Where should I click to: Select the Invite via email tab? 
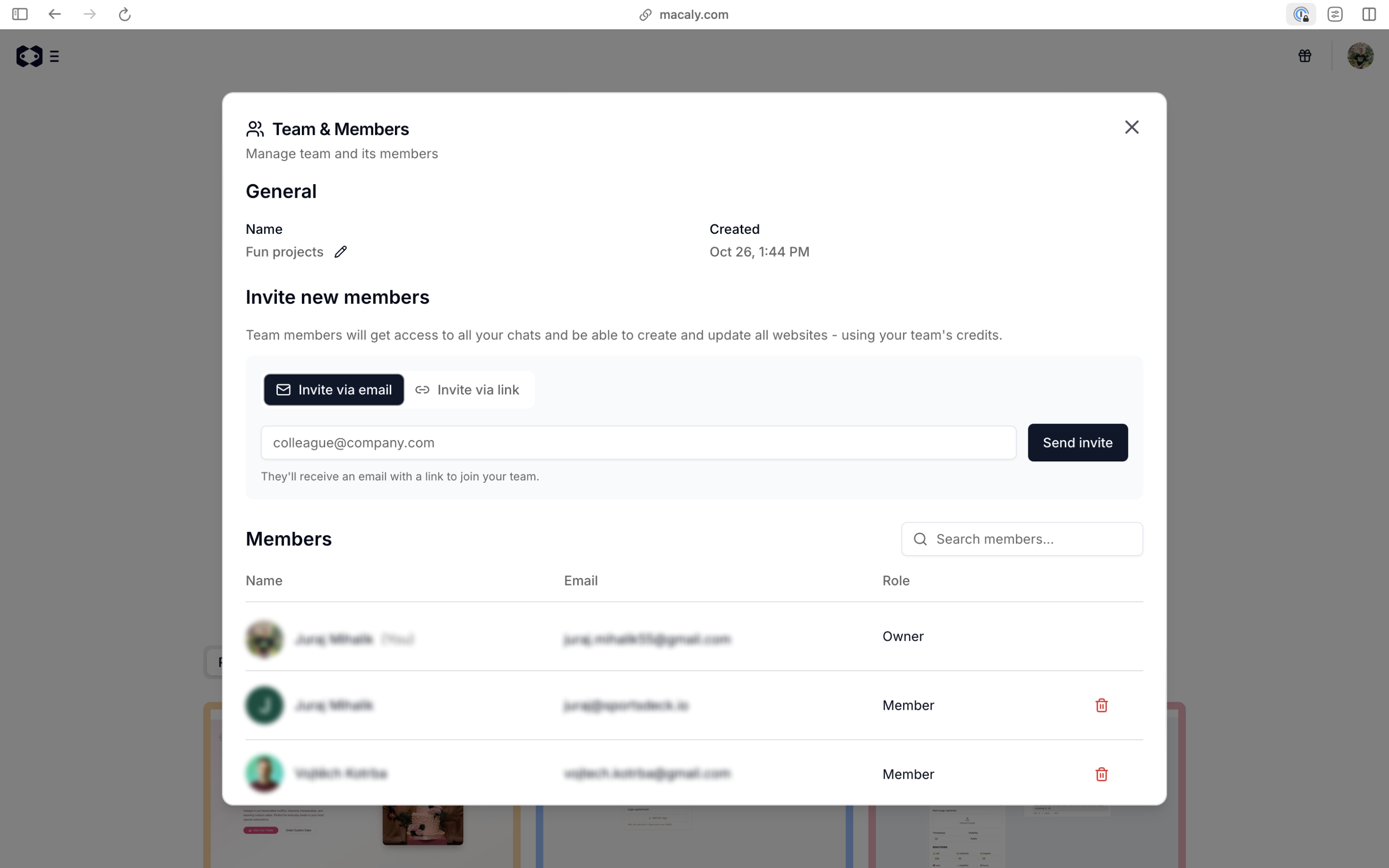[333, 389]
